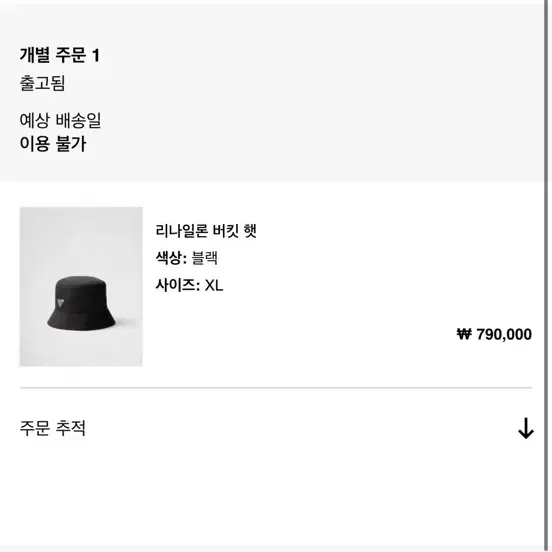
Task: Click the 개별 주문 1 heading
Action: 60,55
